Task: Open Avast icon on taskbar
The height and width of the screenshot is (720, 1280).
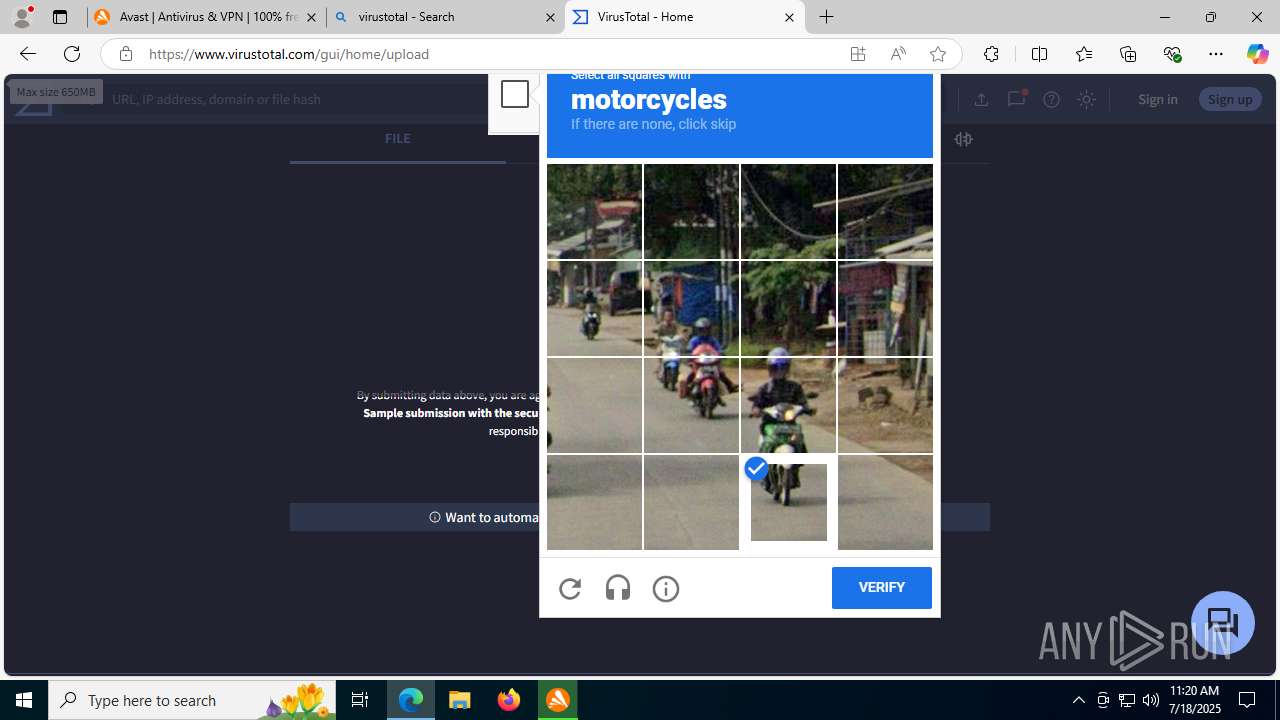Action: [x=558, y=700]
